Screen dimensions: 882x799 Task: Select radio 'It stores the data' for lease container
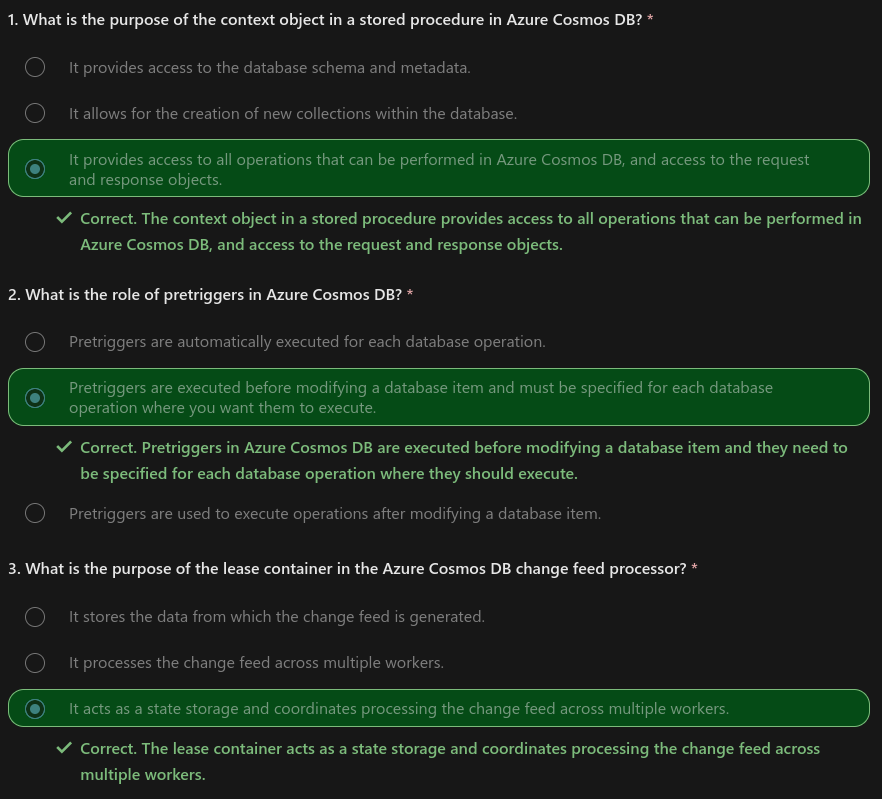(35, 617)
